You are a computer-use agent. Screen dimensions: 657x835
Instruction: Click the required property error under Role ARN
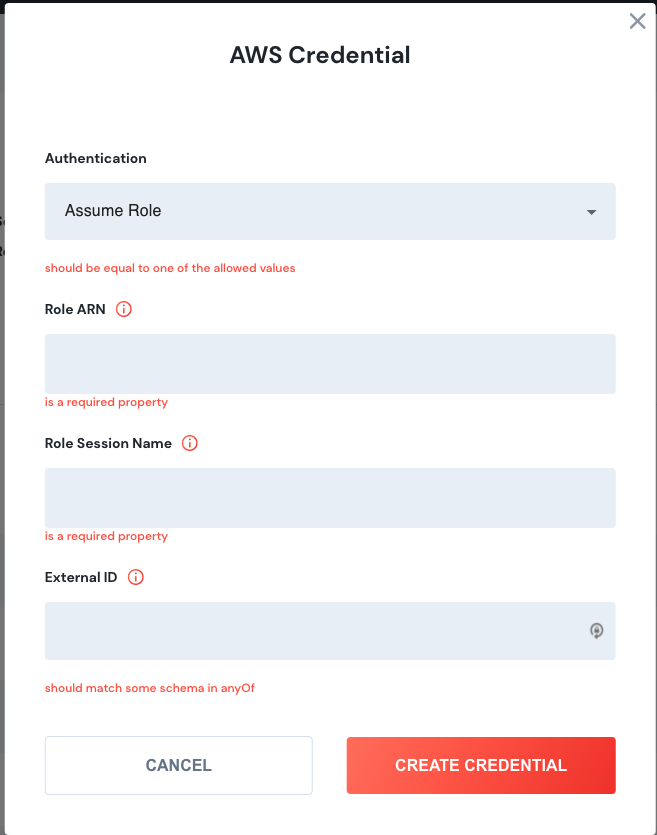coord(106,402)
